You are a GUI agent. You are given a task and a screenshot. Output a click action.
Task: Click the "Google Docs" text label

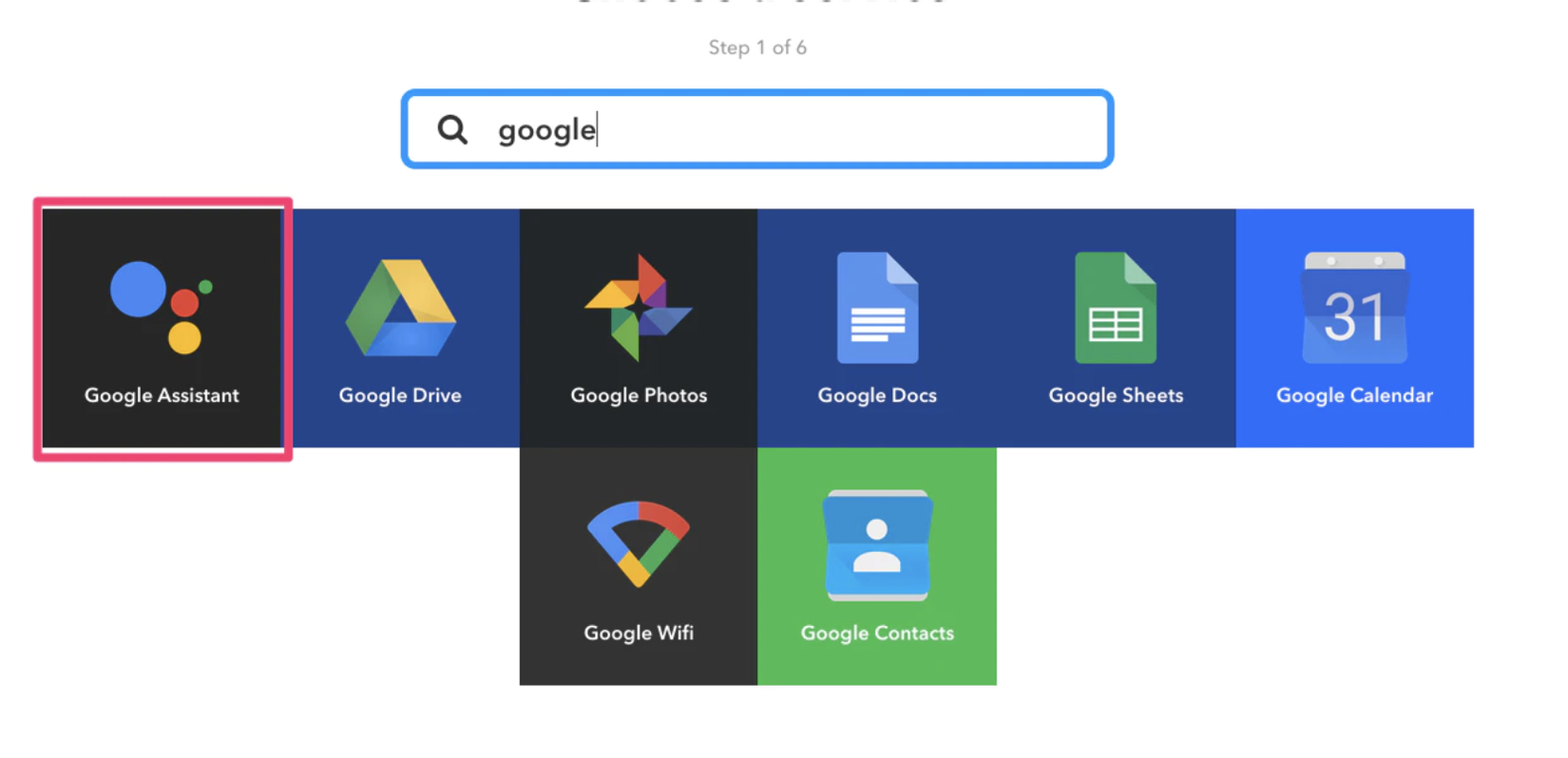tap(877, 395)
